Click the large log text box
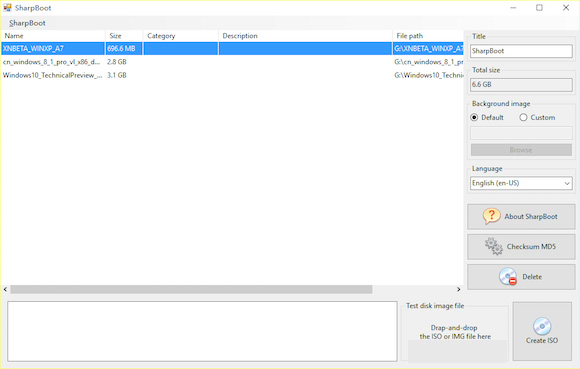Viewport: 580px width, 369px height. coord(202,331)
